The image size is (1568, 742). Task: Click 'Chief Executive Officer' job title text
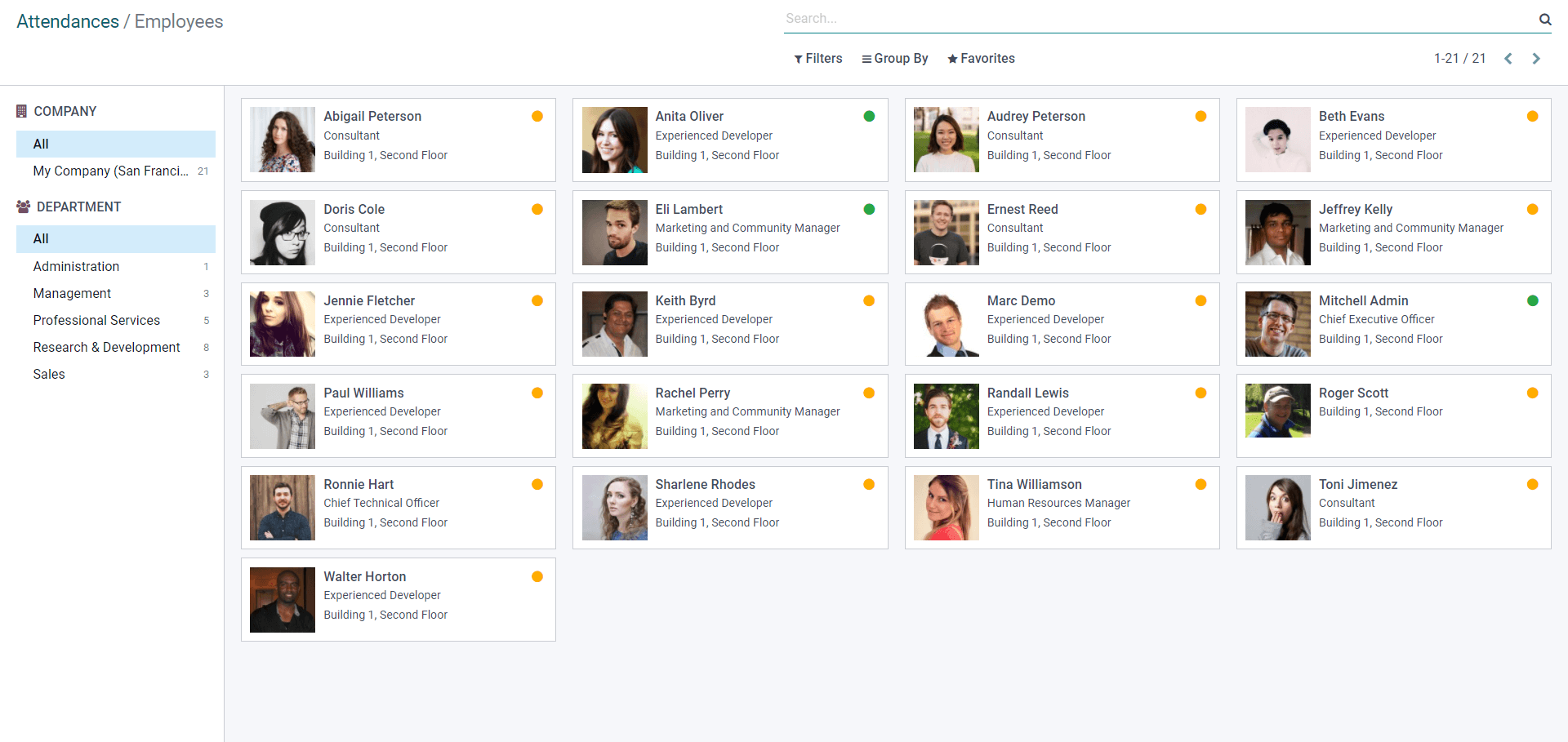coord(1376,319)
